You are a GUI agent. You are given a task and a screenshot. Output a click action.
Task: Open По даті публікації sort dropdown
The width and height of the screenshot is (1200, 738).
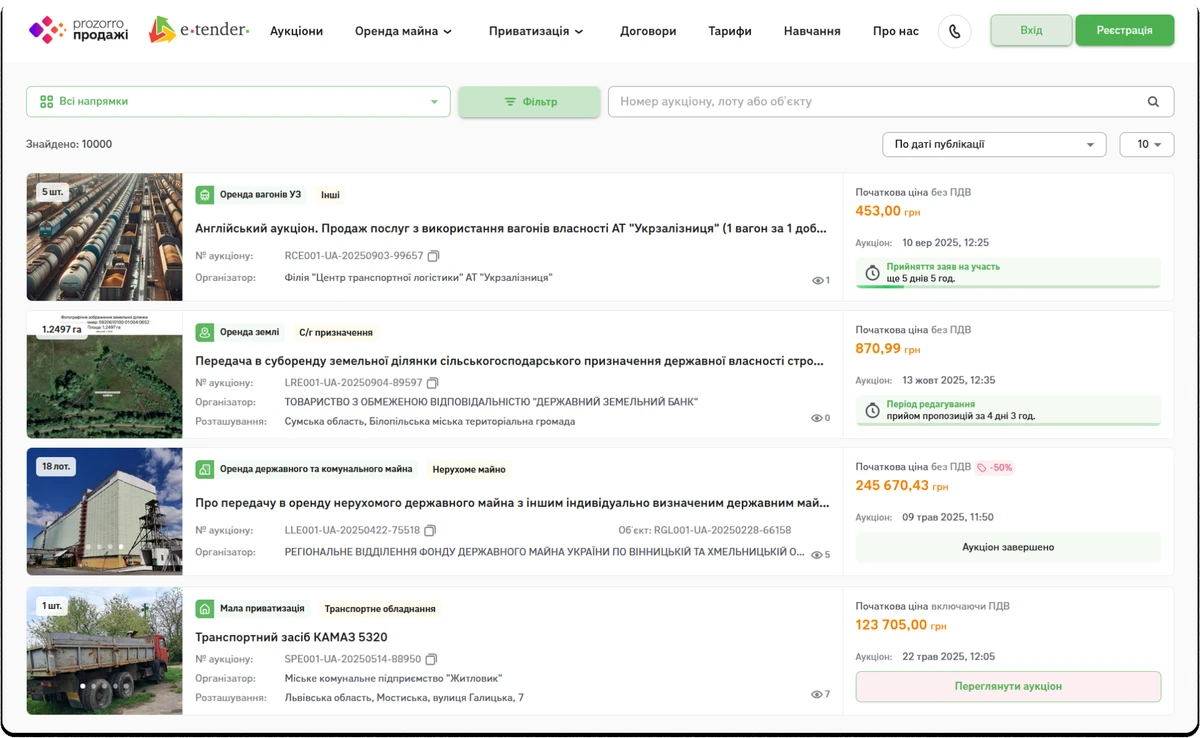[x=993, y=145]
